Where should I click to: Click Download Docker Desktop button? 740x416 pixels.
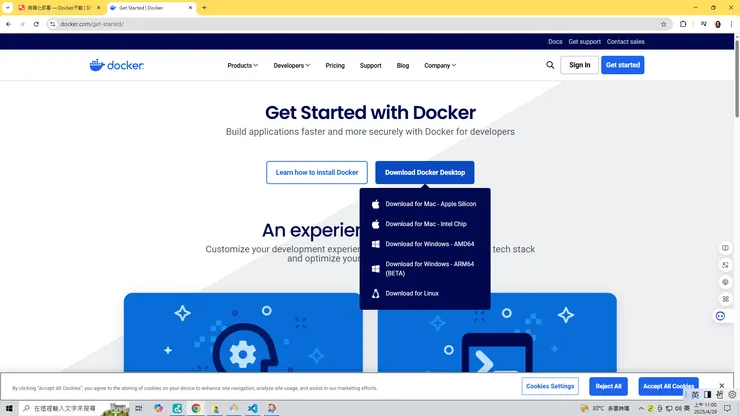click(x=425, y=172)
